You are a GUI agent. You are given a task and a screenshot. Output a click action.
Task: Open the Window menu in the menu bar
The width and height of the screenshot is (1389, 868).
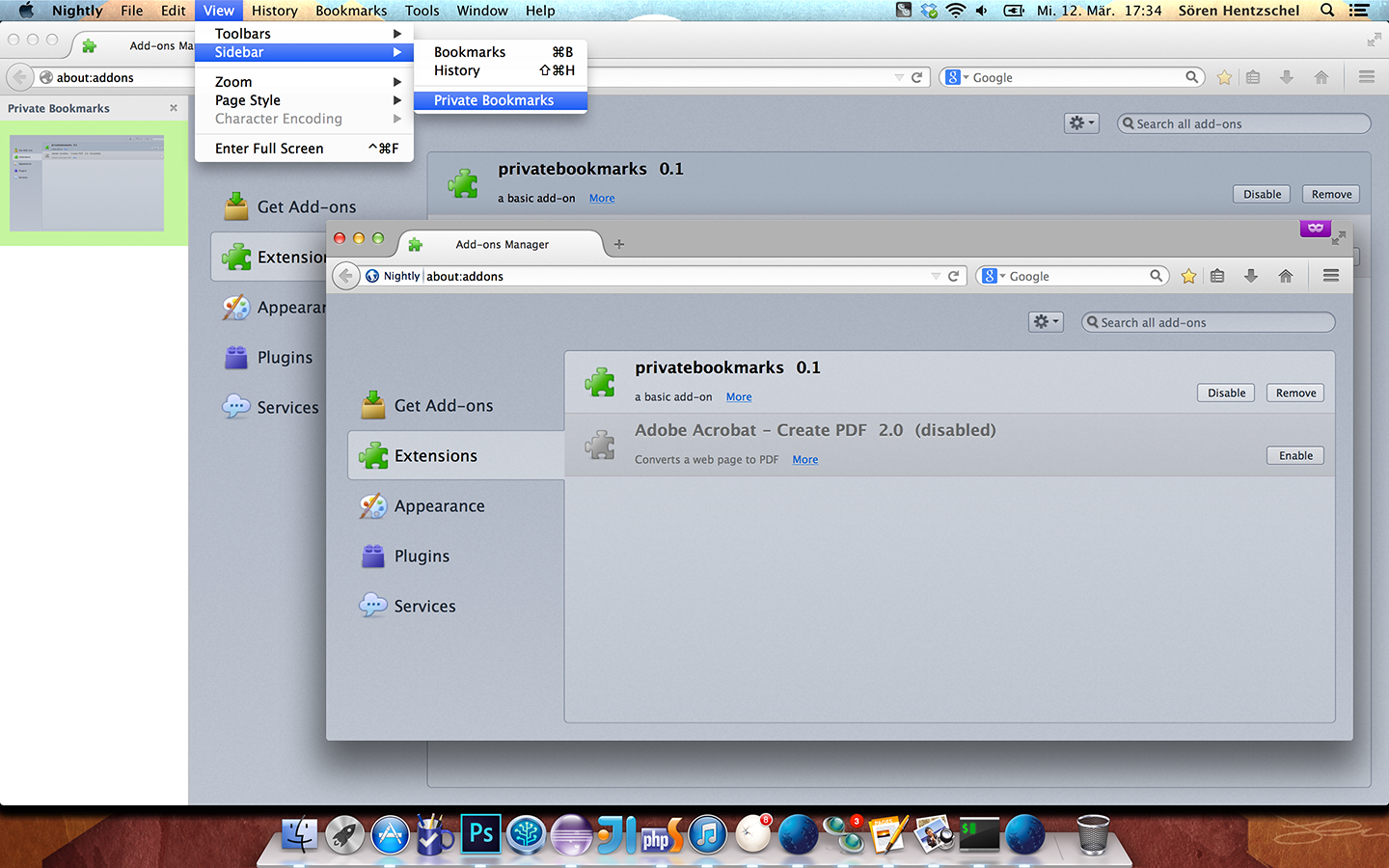[482, 11]
